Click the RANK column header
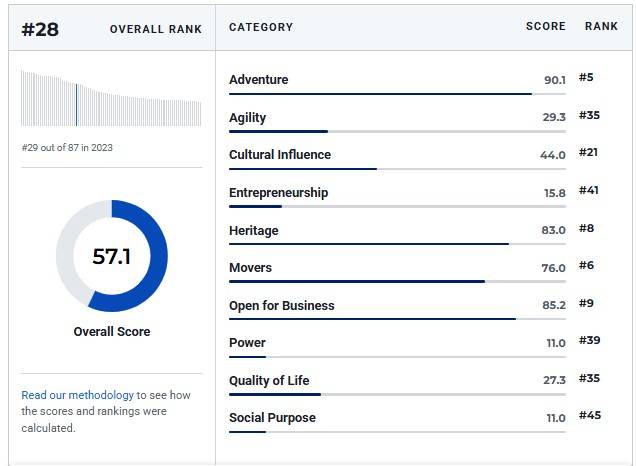This screenshot has width=636, height=466. point(601,26)
